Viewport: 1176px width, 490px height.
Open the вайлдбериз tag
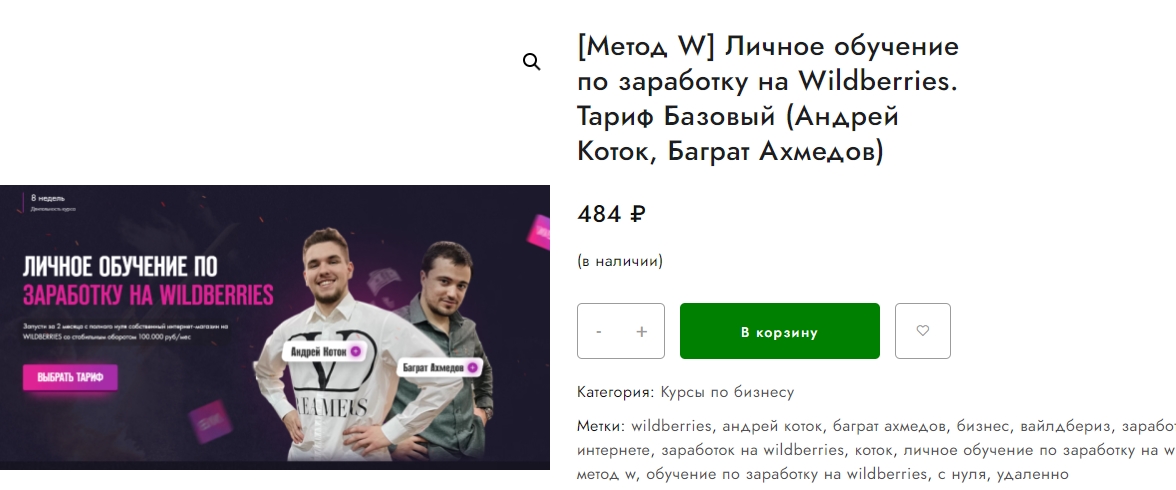pyautogui.click(x=1065, y=426)
